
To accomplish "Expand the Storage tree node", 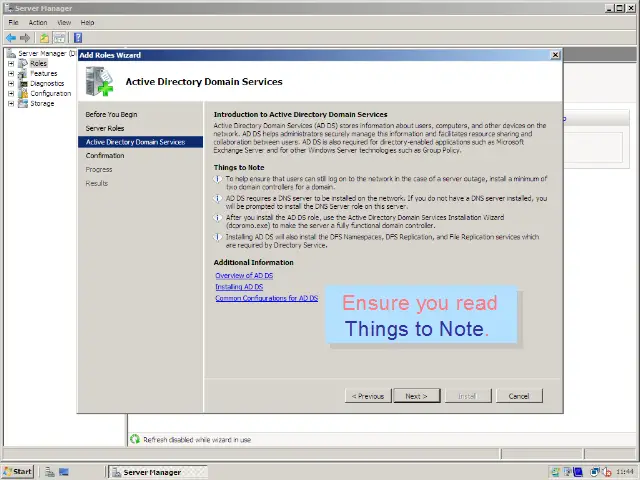I will pos(11,103).
